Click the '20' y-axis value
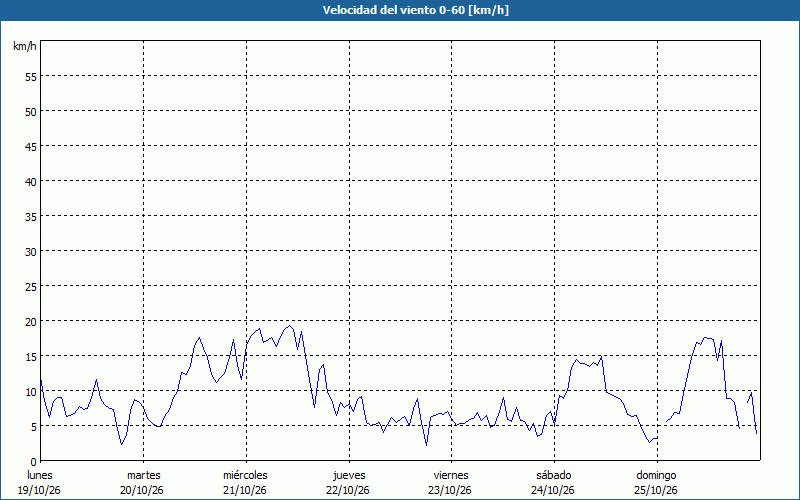The width and height of the screenshot is (800, 500). pyautogui.click(x=31, y=322)
